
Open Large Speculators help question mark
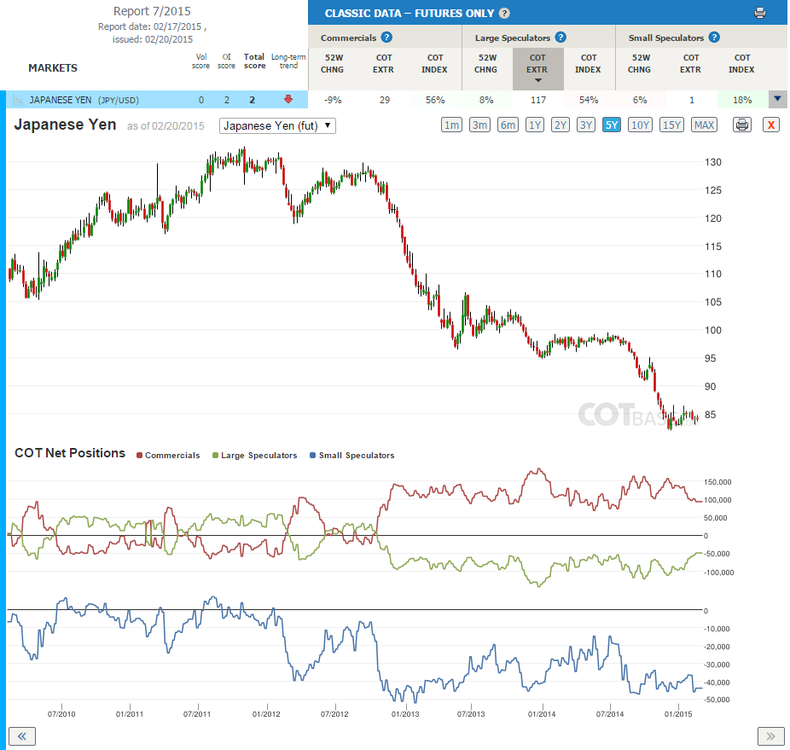tap(560, 37)
